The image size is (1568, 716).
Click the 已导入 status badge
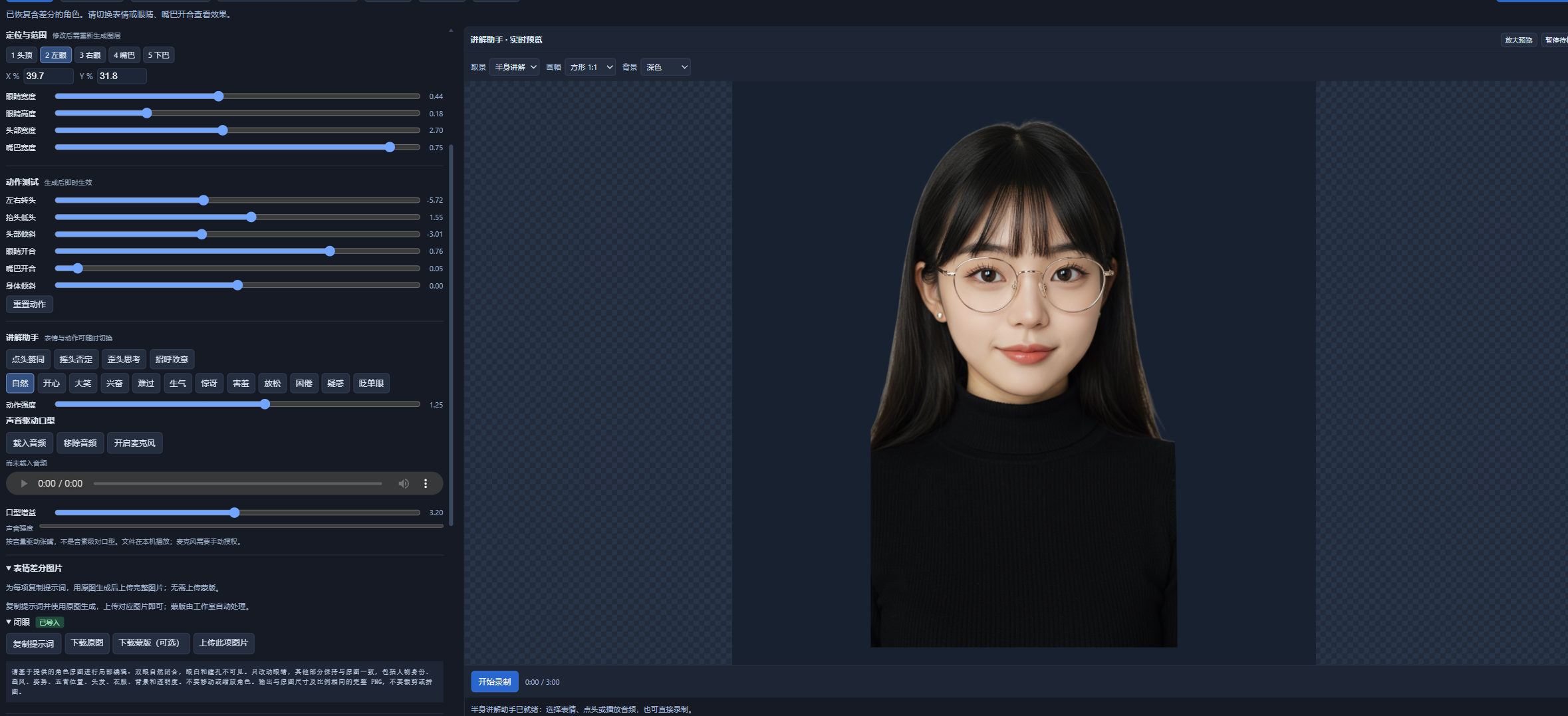[49, 622]
